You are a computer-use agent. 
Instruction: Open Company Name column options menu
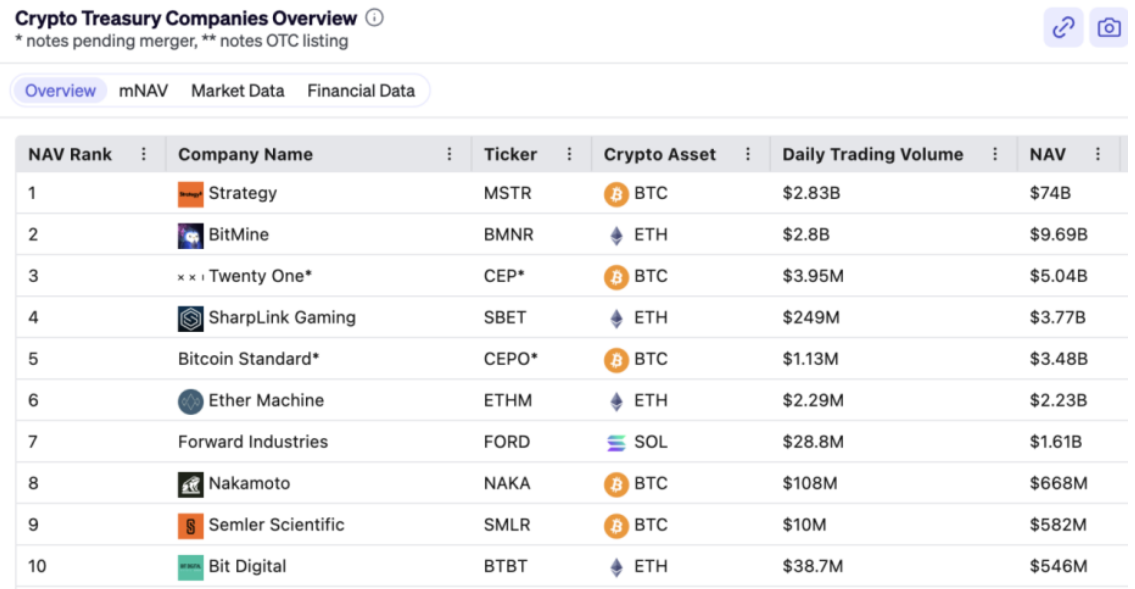pos(450,154)
